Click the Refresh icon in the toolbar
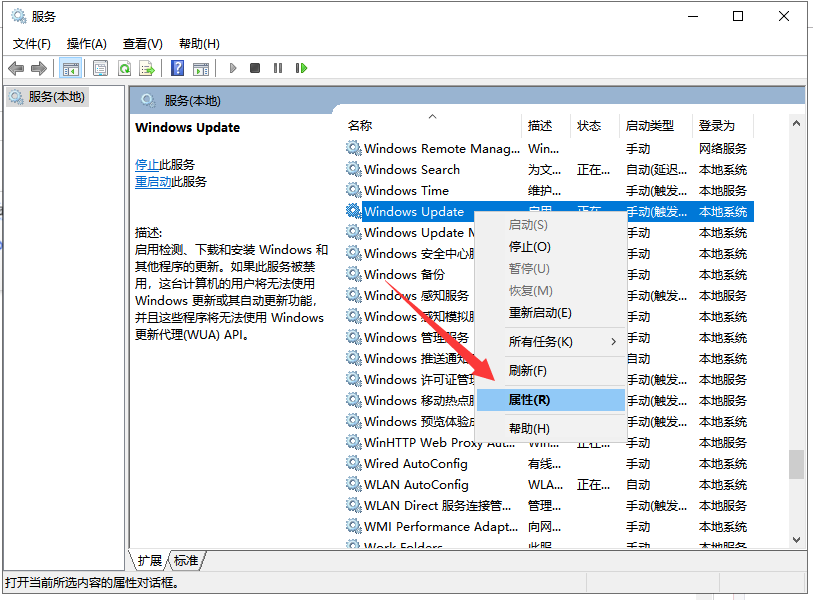Viewport: 813px width, 600px height. tap(124, 67)
